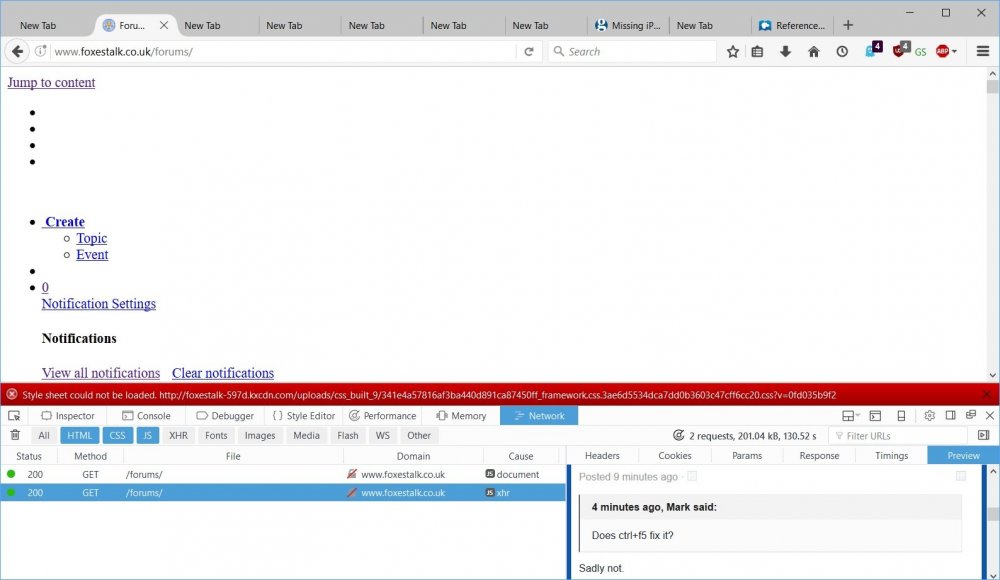The height and width of the screenshot is (580, 1000).
Task: Bookmark this page with the star icon
Action: [733, 52]
